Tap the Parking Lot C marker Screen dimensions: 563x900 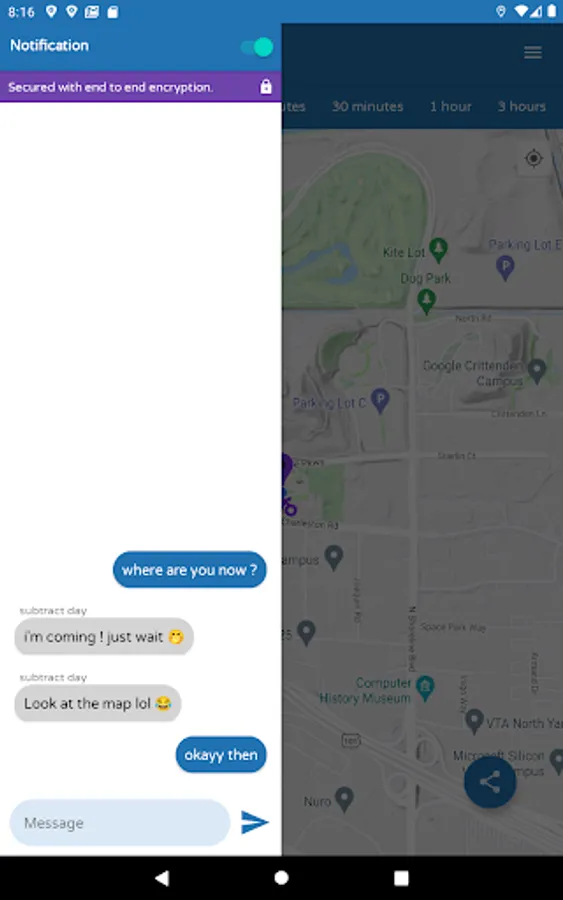380,400
